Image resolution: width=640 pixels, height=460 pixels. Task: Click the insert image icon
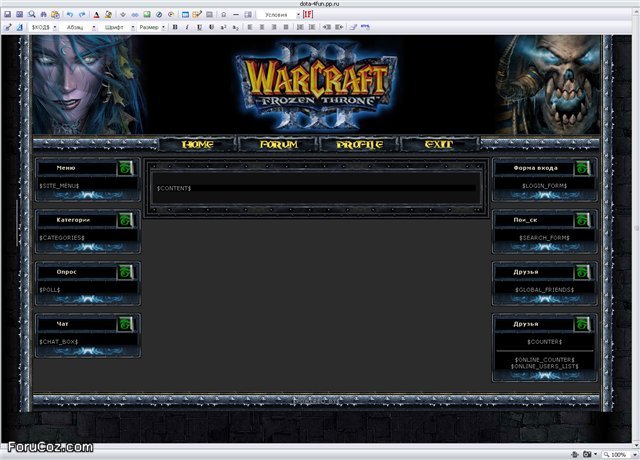point(147,15)
